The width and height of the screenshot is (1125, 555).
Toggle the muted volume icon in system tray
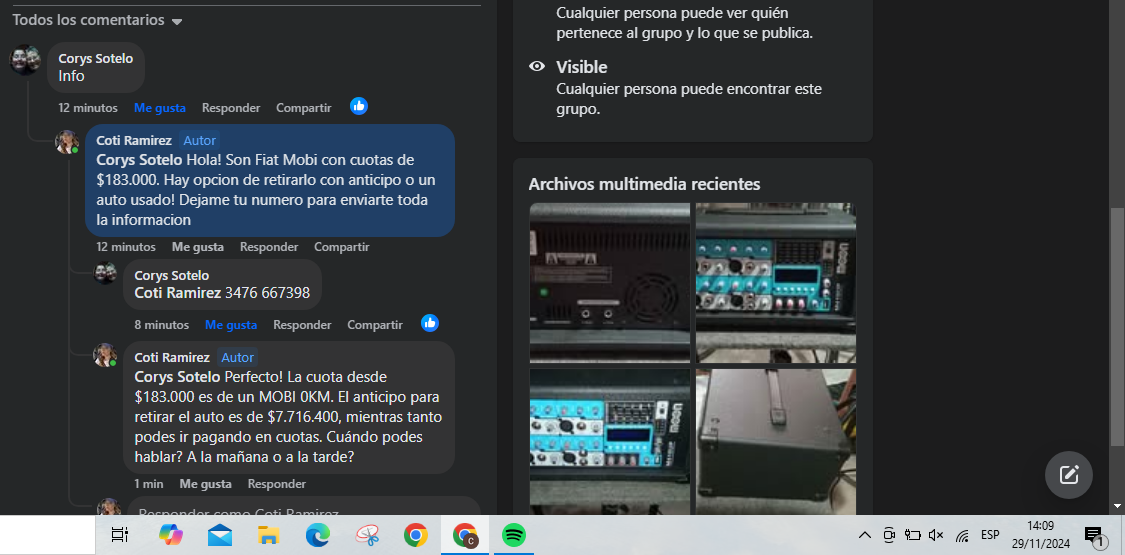point(936,535)
